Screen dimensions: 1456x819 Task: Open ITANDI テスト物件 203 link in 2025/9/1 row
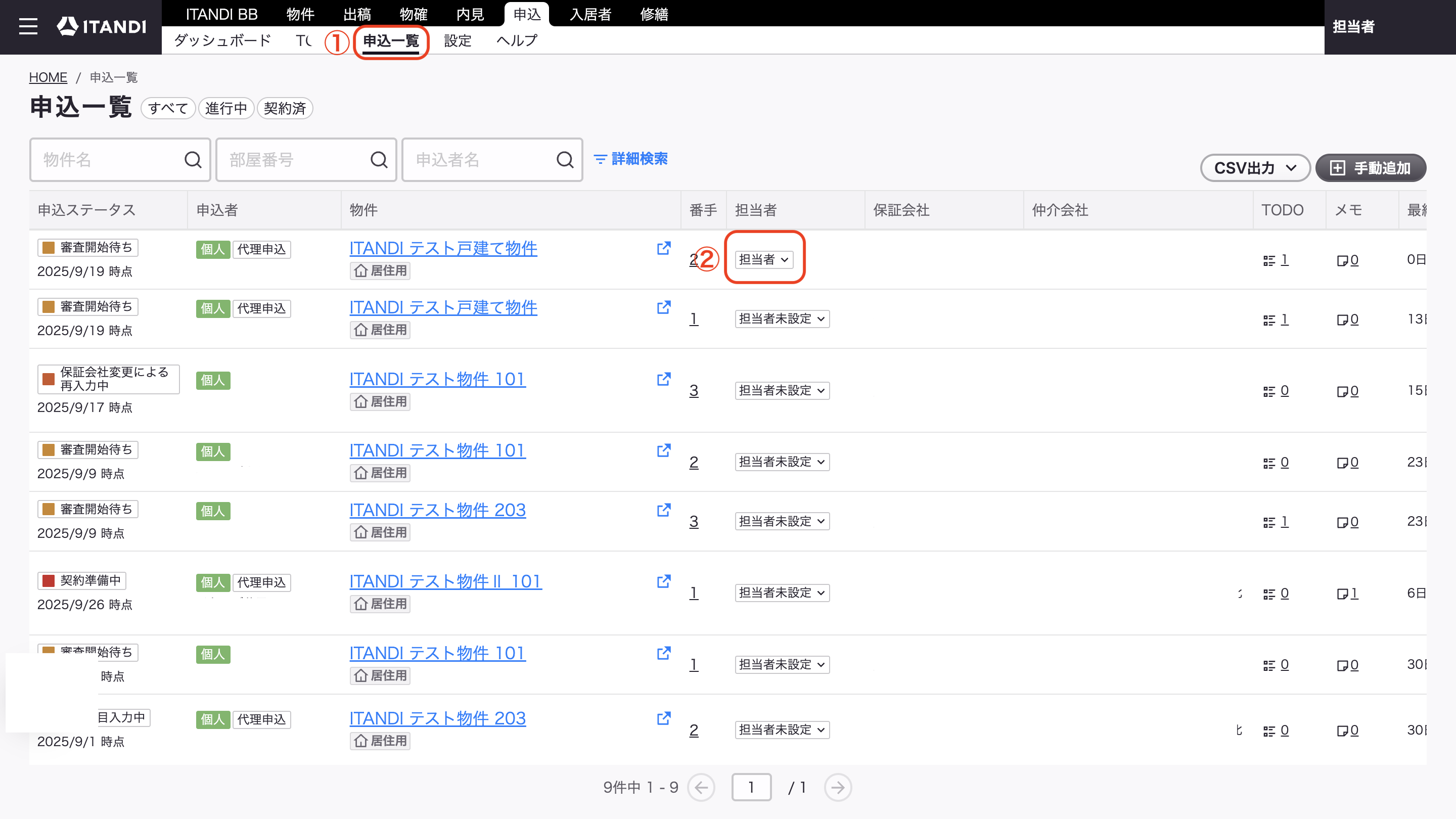pyautogui.click(x=437, y=718)
